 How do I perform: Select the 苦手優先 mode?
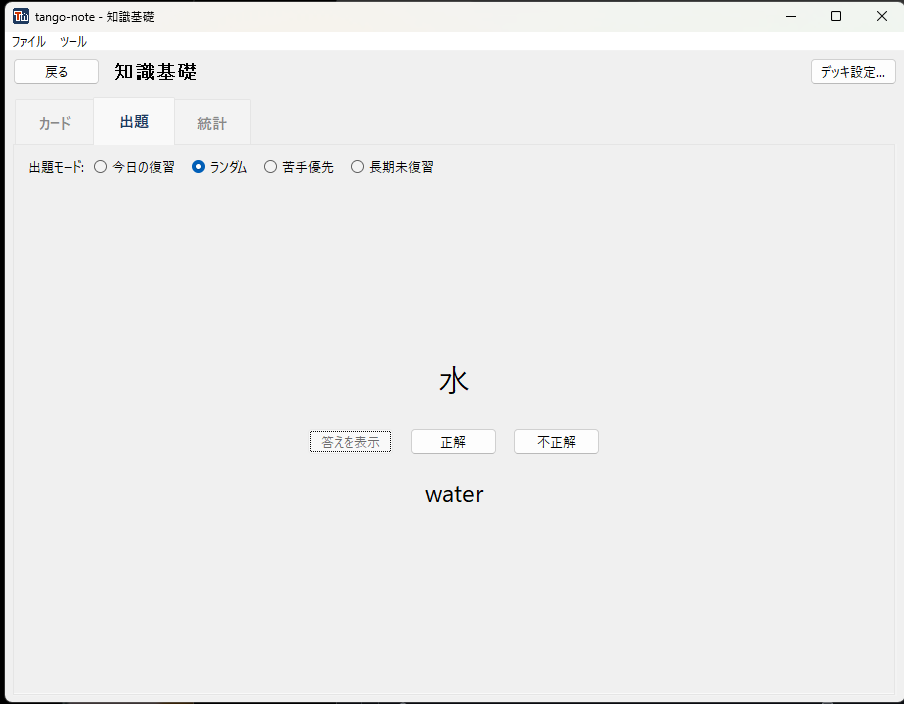click(299, 167)
